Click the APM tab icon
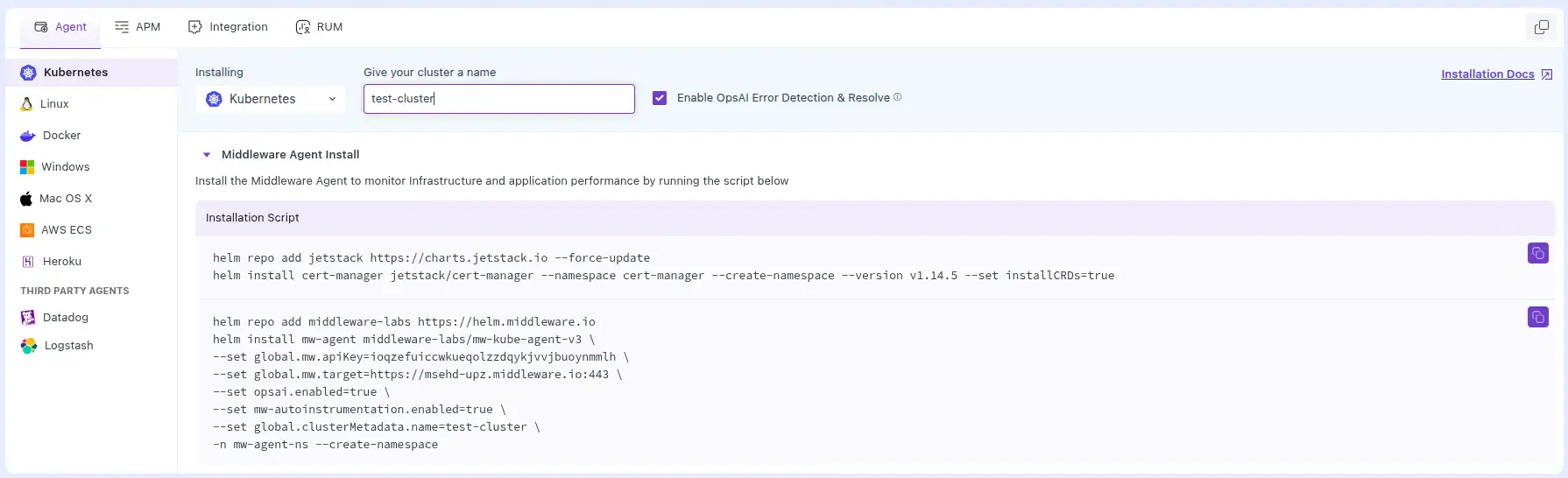The width and height of the screenshot is (1568, 478). (122, 27)
